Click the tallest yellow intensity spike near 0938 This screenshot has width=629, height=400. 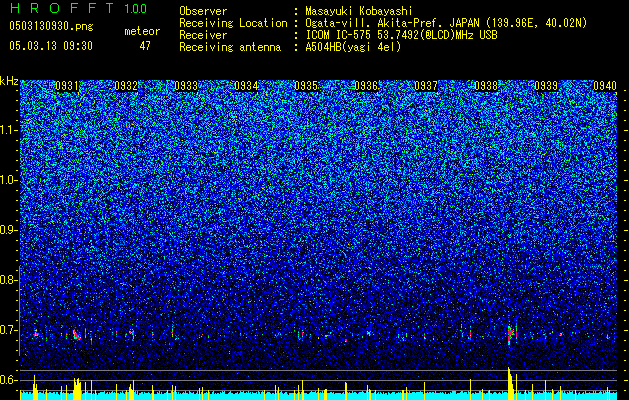tap(509, 383)
